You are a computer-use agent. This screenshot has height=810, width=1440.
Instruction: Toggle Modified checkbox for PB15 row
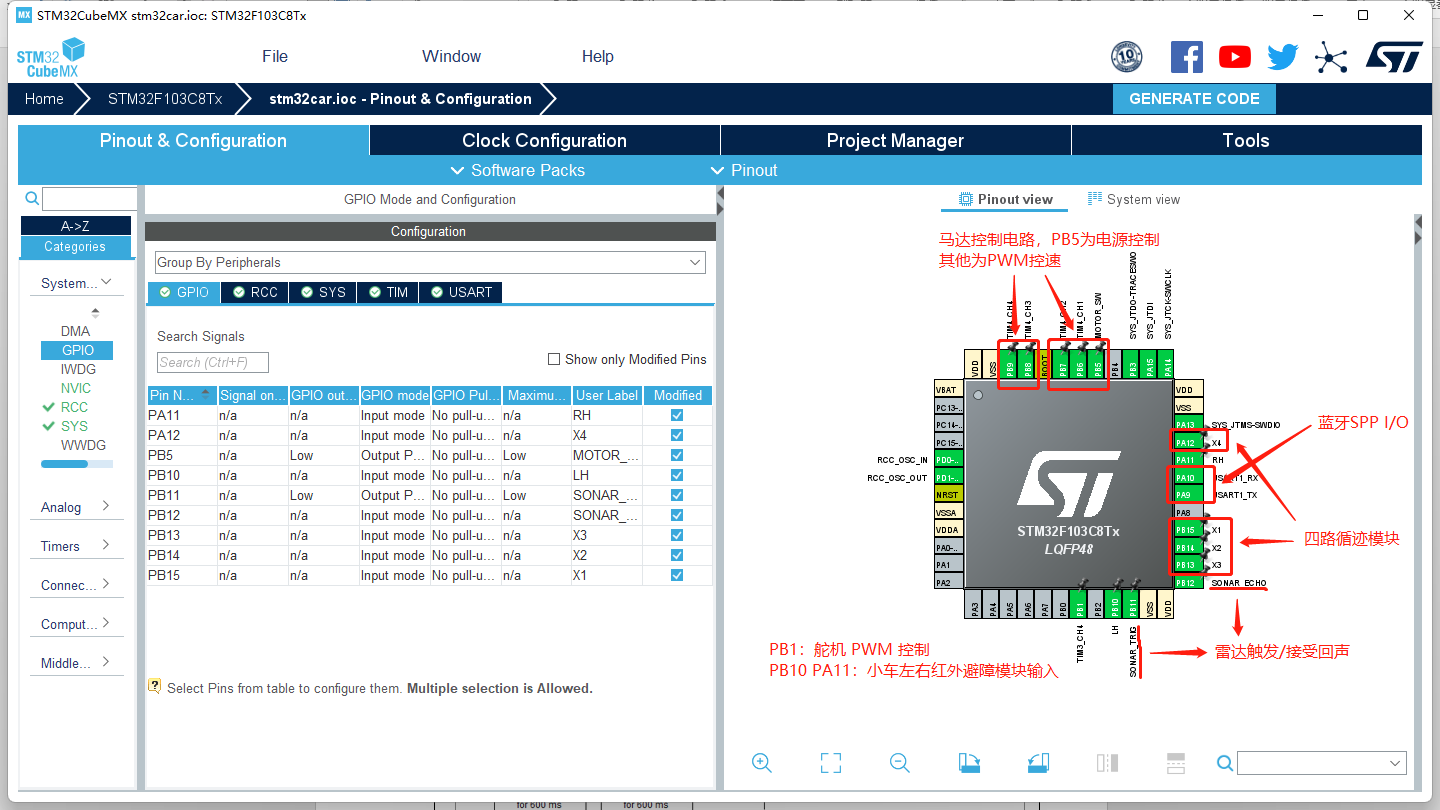[677, 575]
